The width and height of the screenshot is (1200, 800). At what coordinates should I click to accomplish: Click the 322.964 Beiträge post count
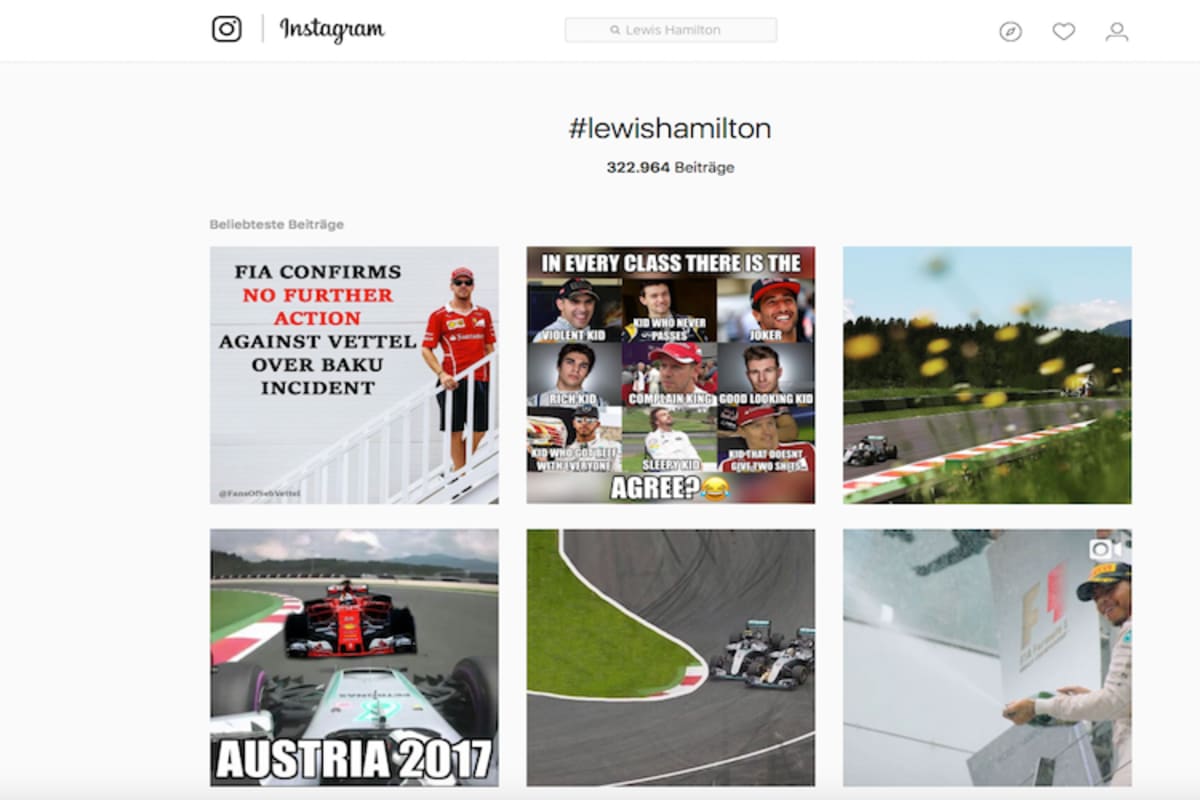click(x=670, y=168)
